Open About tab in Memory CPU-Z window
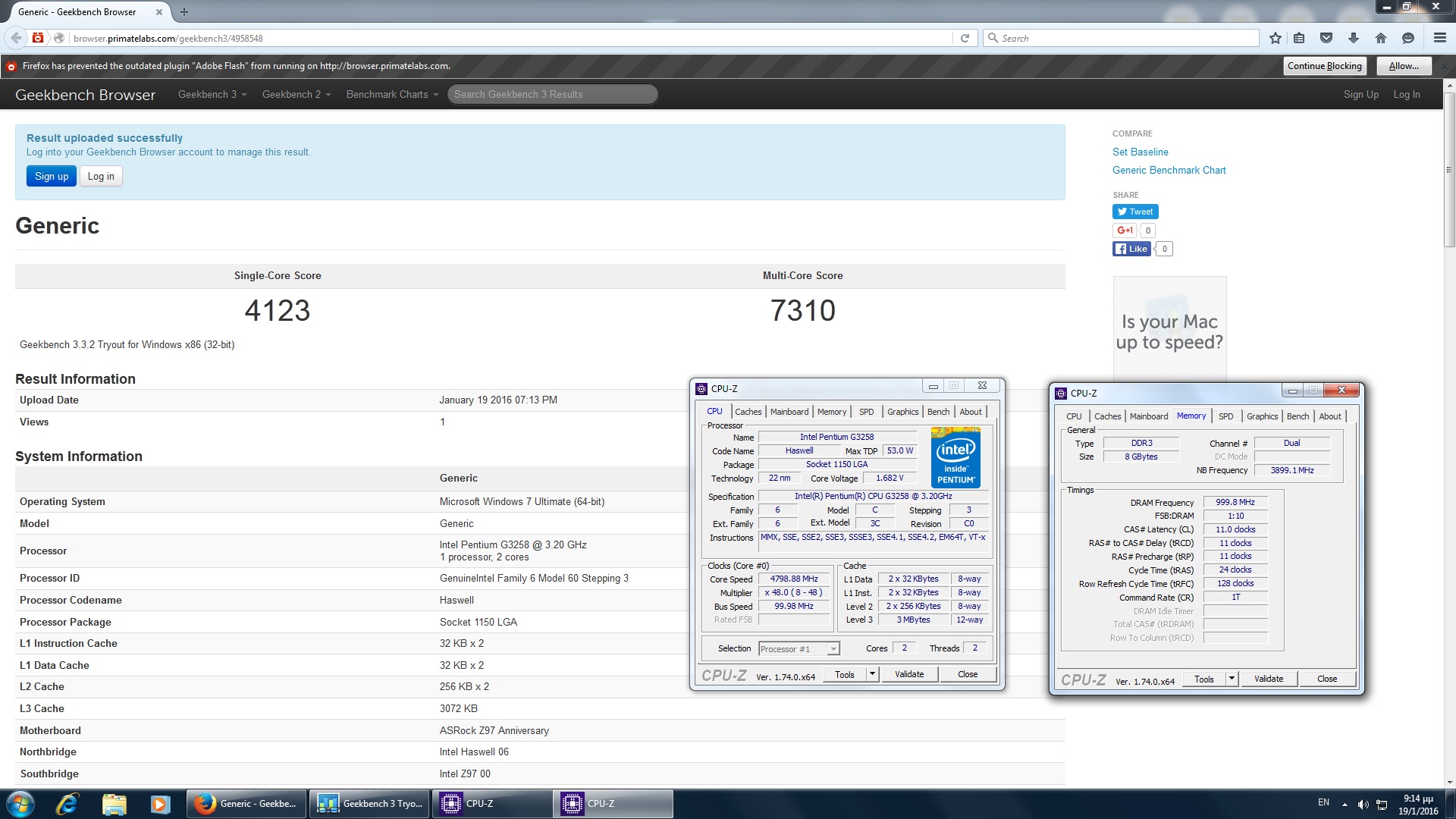The image size is (1456, 819). click(x=1330, y=416)
